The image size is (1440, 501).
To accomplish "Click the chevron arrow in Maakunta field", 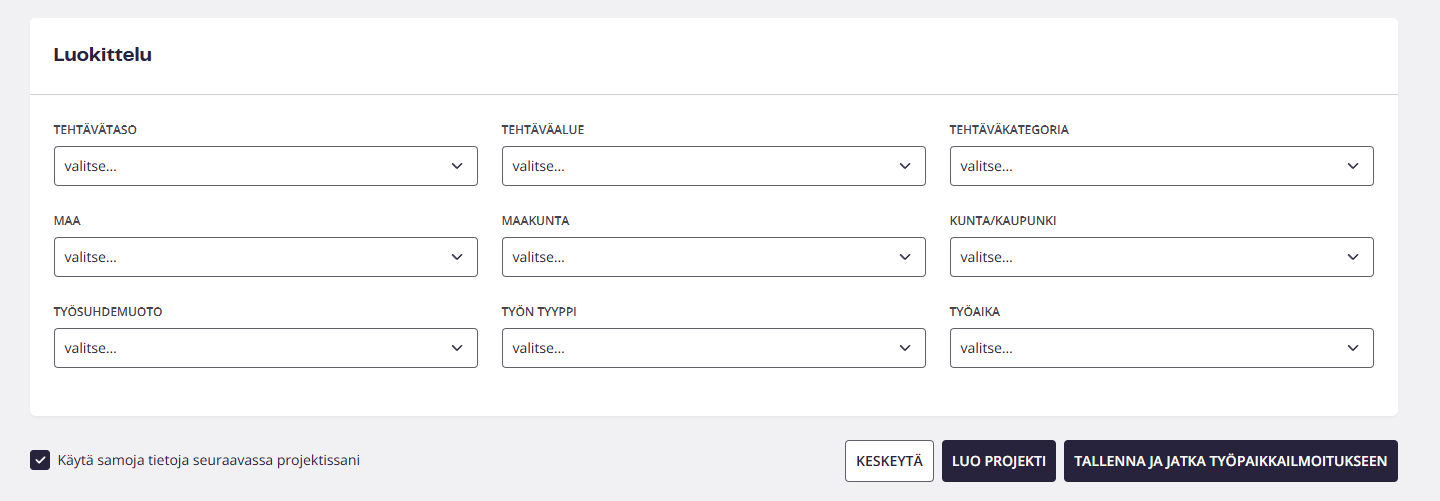I will pyautogui.click(x=905, y=257).
